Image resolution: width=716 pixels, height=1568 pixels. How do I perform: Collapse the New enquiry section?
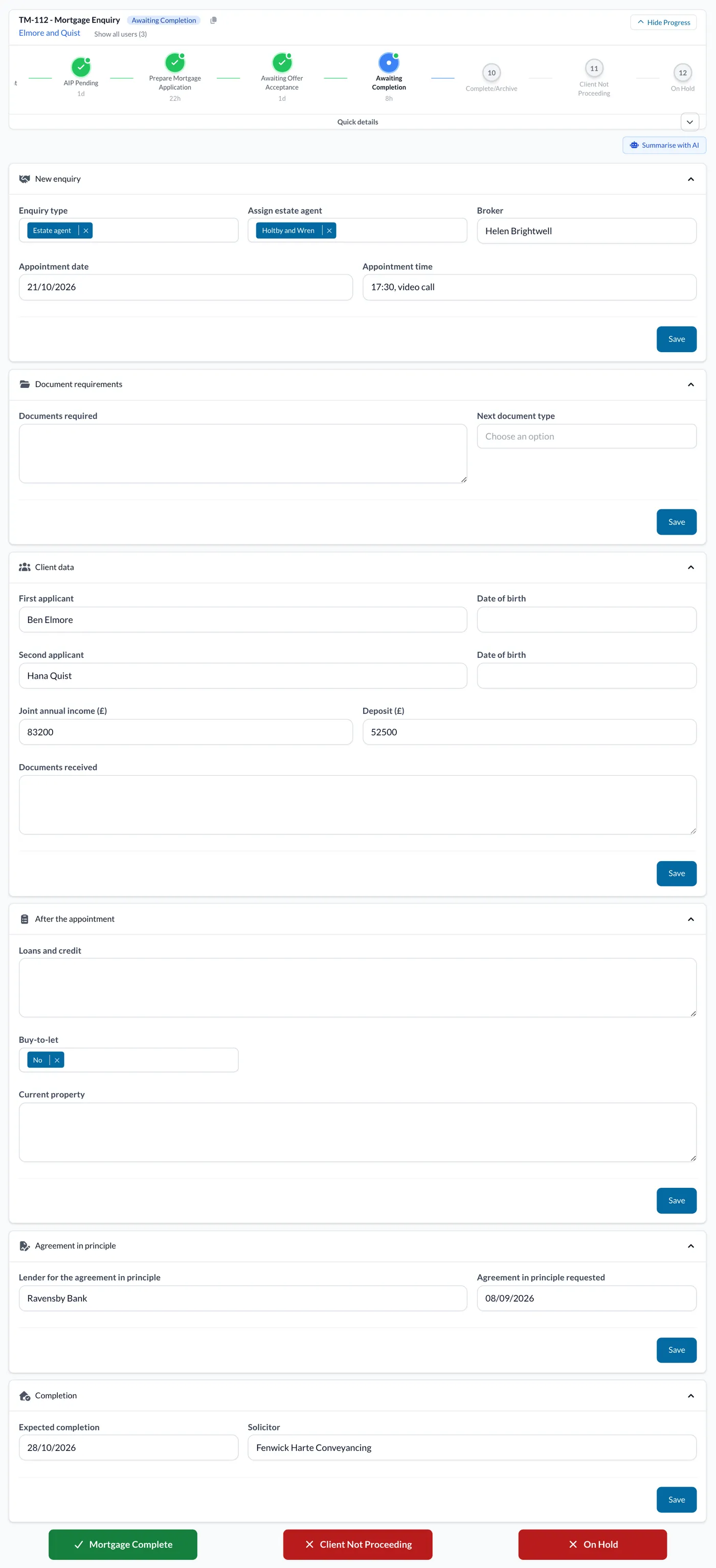point(690,179)
